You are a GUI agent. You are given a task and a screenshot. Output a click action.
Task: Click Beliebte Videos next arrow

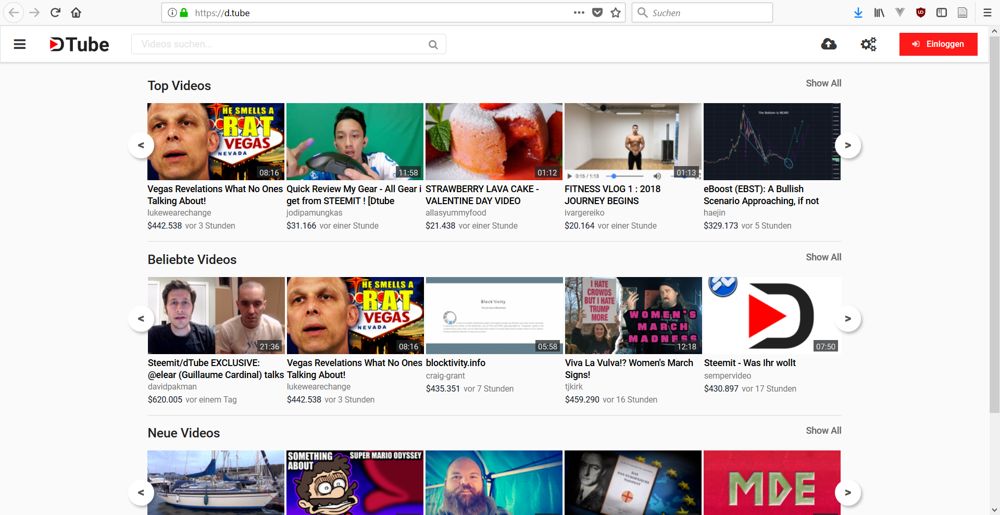click(x=848, y=319)
